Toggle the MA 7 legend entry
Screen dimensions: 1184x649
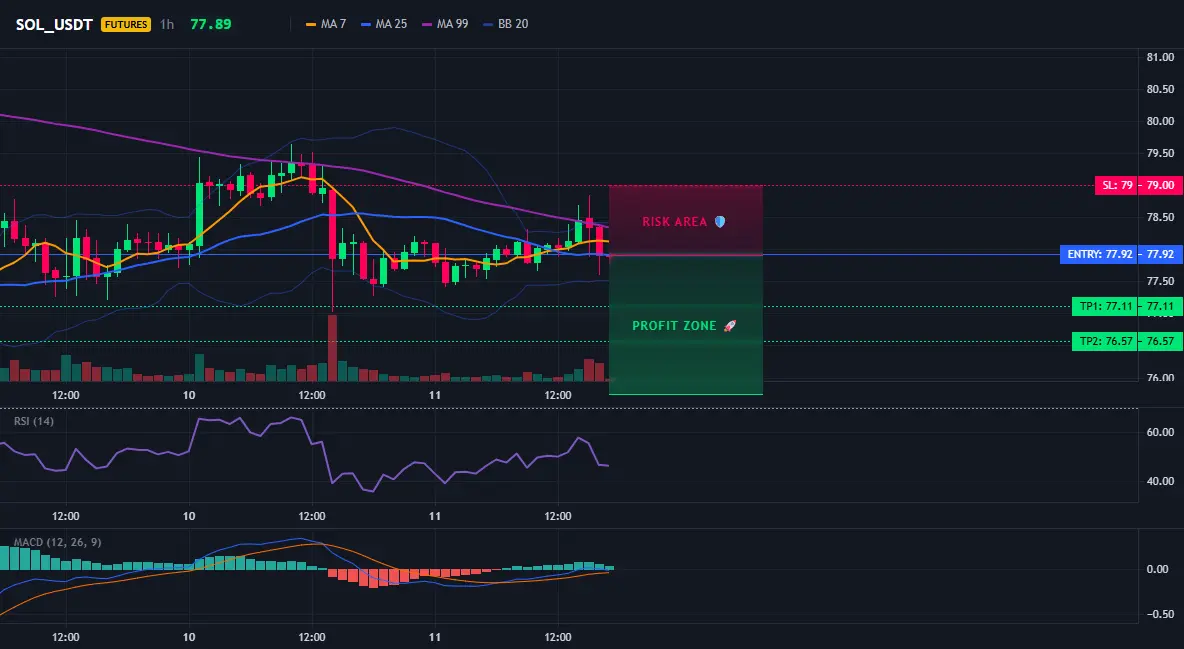coord(325,24)
